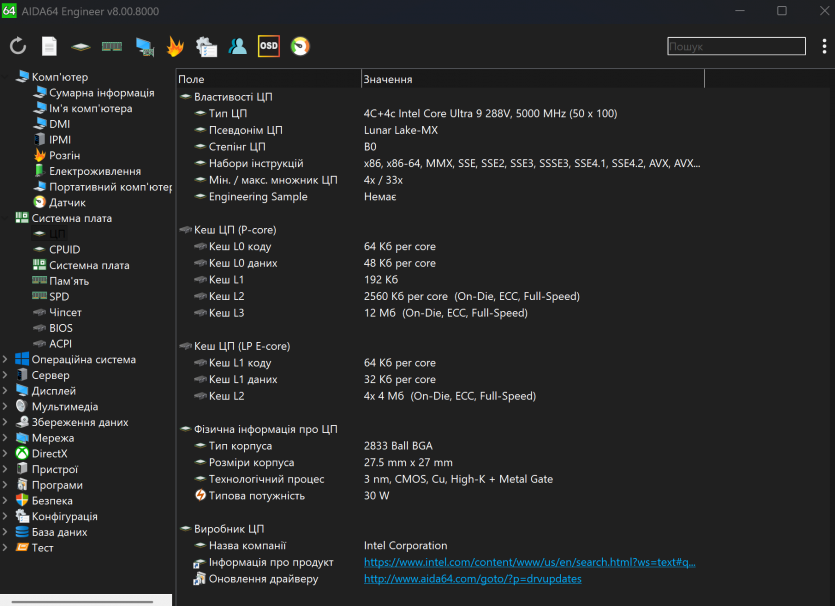
Task: Click the Пошук search field
Action: [x=735, y=46]
